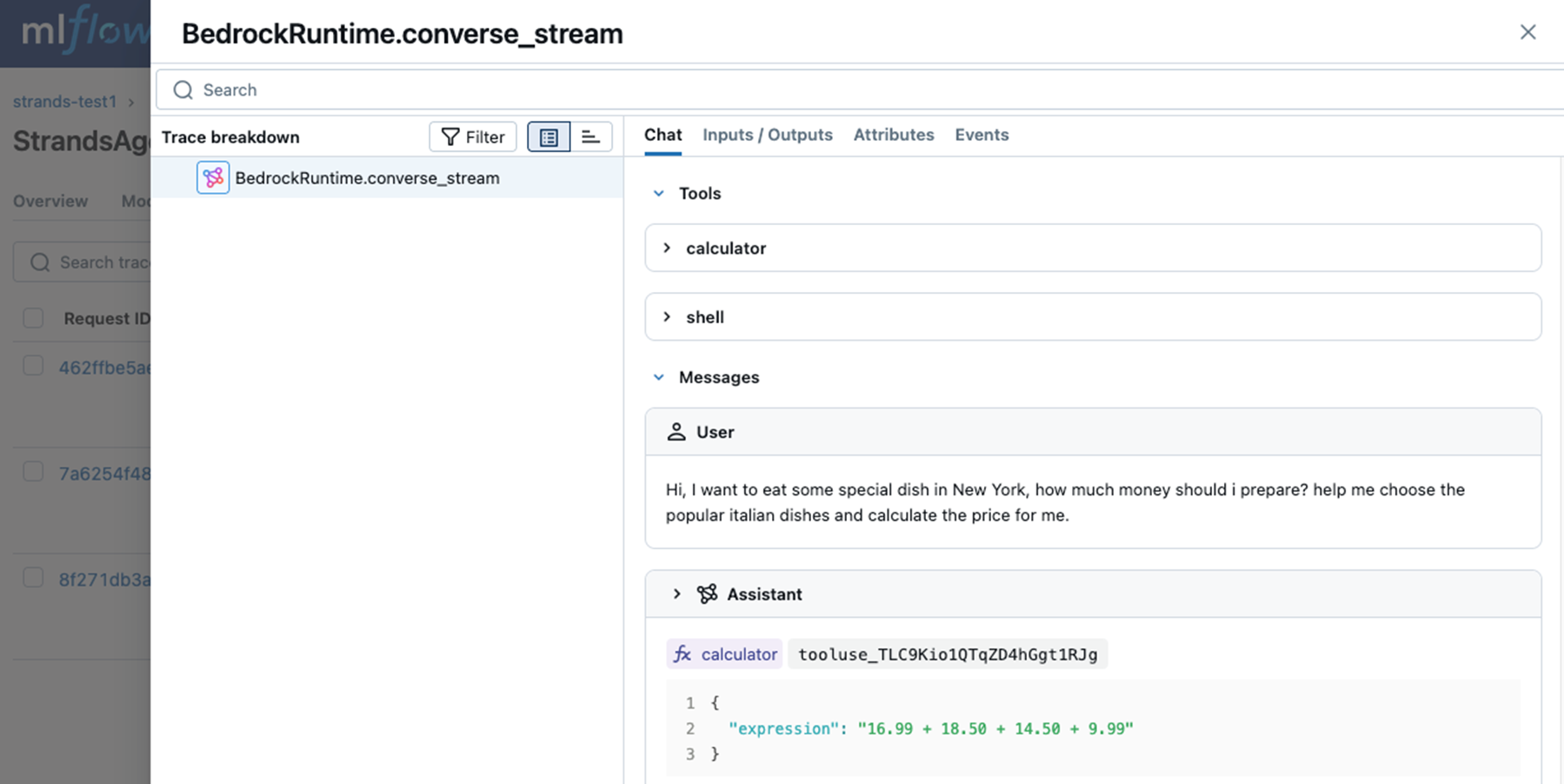Click the span type icon beside BedrockRuntime.converse_stream
The image size is (1564, 784).
(213, 178)
